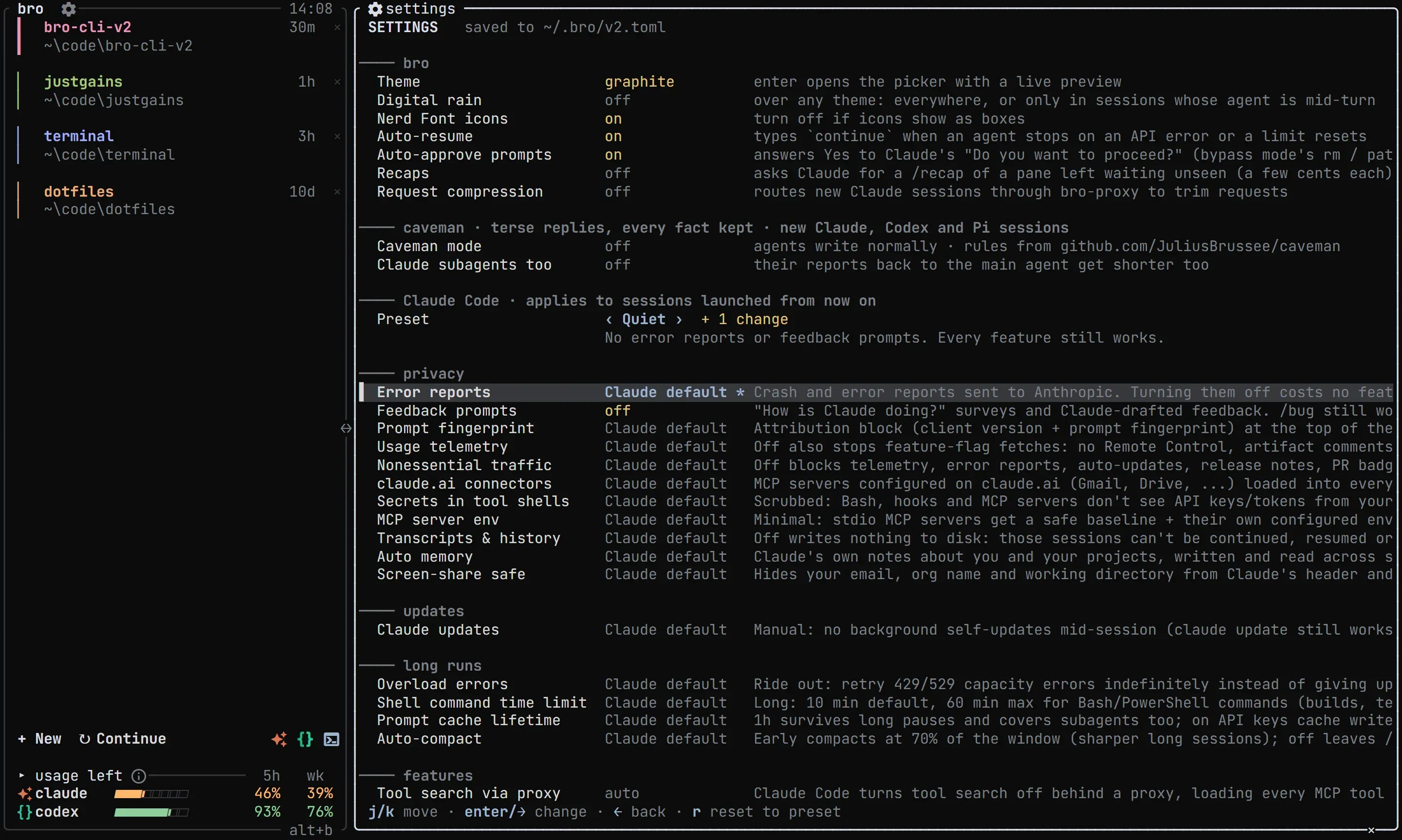This screenshot has height=840, width=1402.
Task: Click the codex green usage bar
Action: click(151, 813)
